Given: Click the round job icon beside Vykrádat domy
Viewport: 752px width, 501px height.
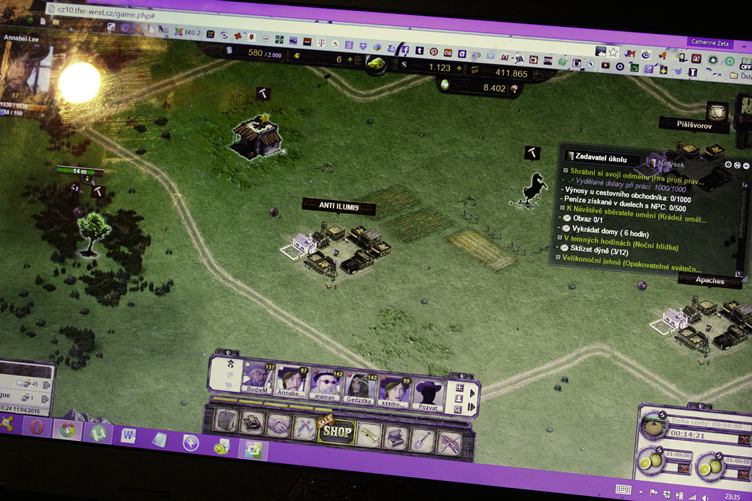Looking at the screenshot, I should [566, 228].
